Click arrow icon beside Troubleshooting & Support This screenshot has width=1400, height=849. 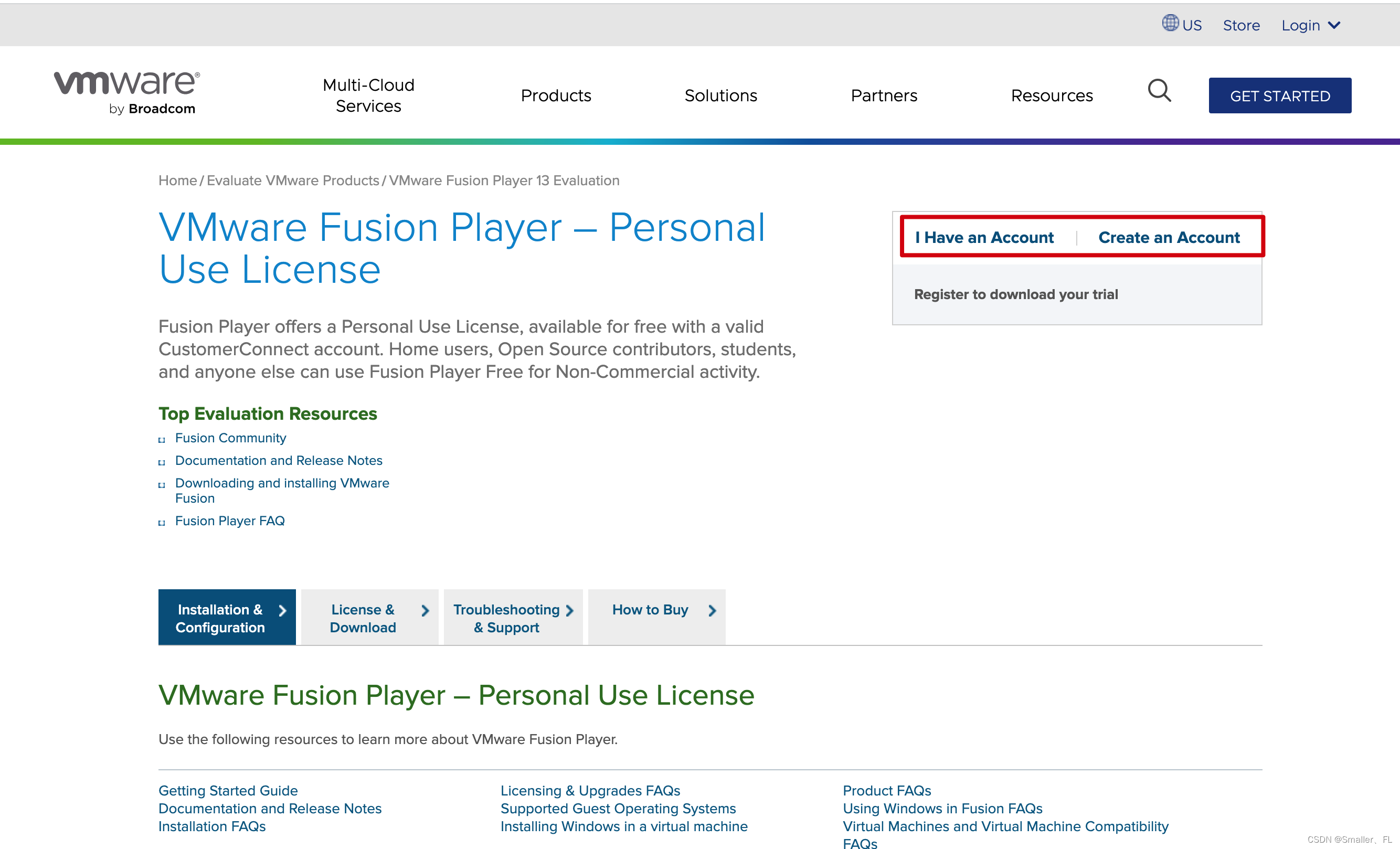click(x=569, y=610)
